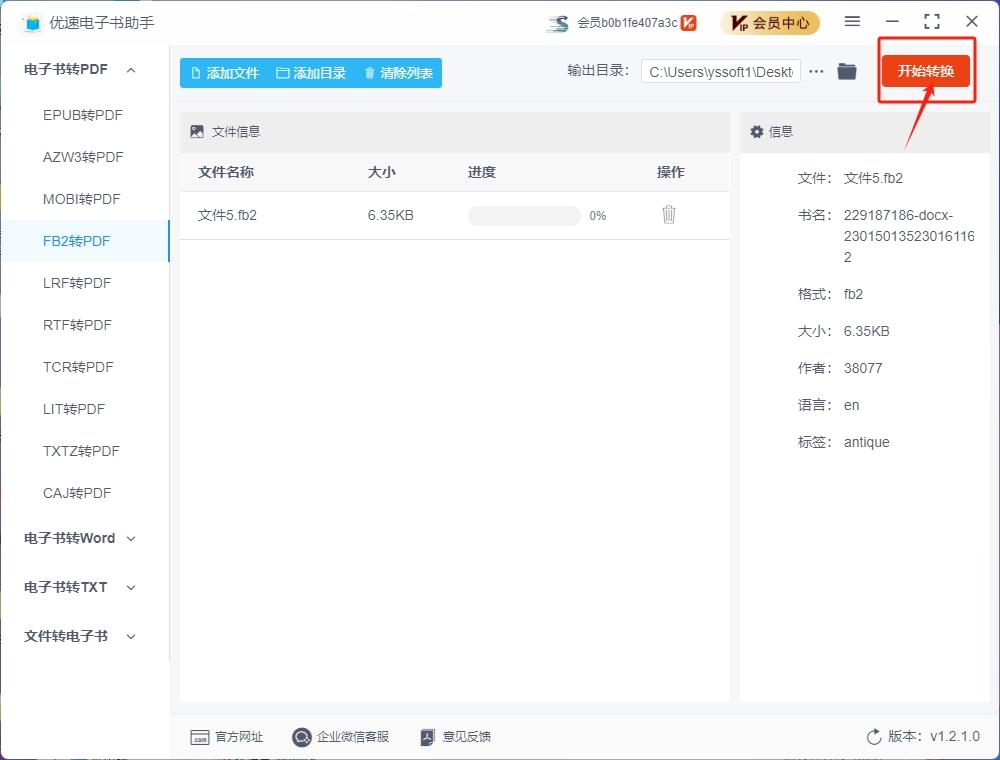
Task: Select RTF转PDF in sidebar
Action: pyautogui.click(x=77, y=325)
